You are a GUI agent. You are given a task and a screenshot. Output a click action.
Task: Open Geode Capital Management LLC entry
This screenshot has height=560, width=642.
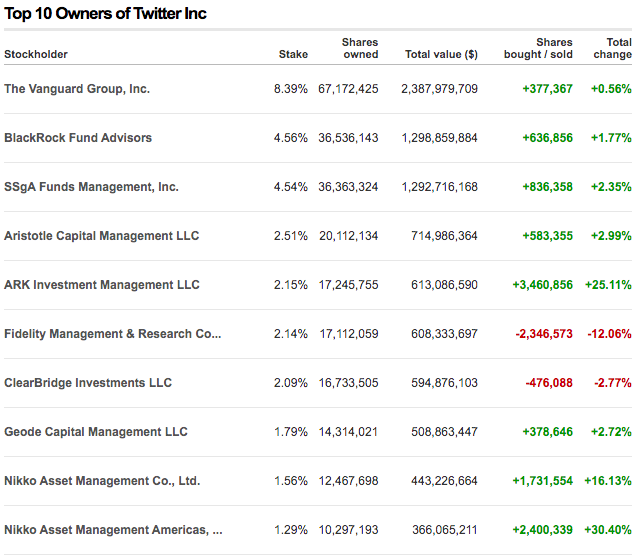[x=96, y=432]
